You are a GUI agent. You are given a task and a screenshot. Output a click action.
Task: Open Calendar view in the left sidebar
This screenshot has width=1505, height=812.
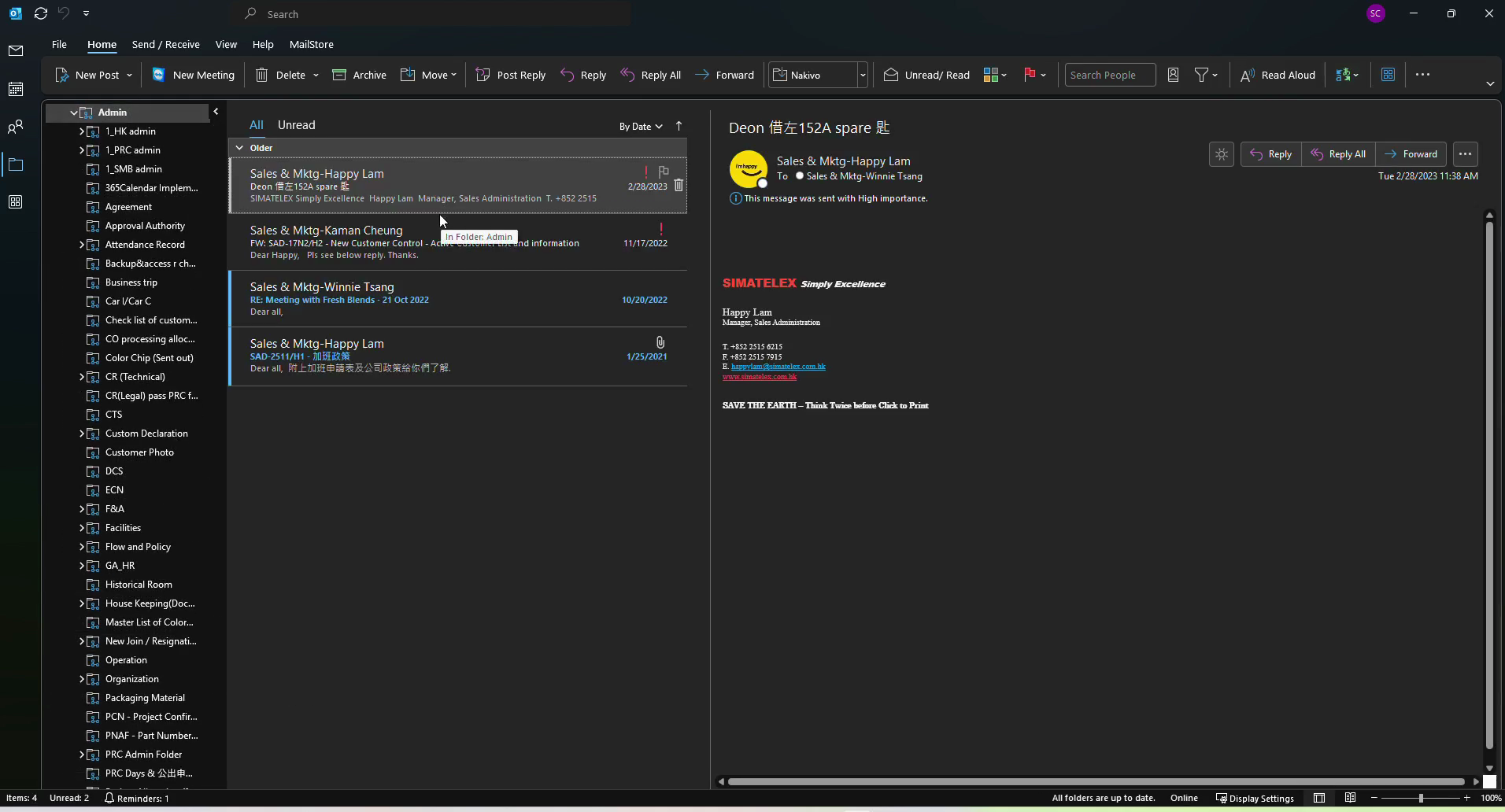[16, 89]
